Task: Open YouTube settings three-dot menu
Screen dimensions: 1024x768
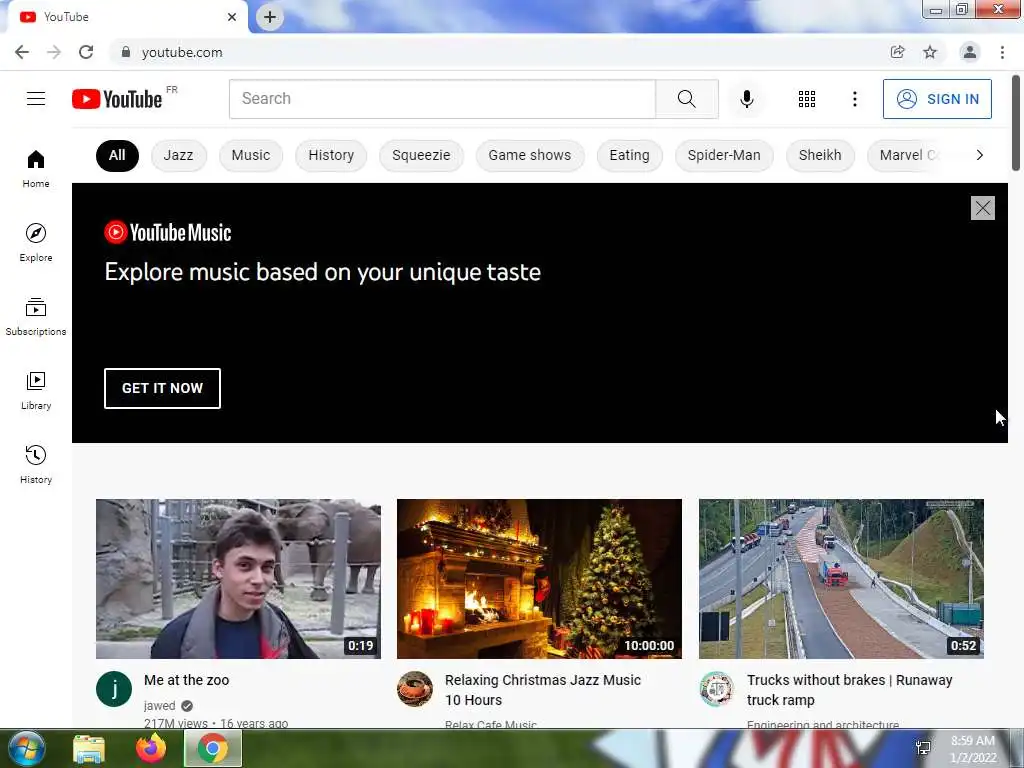Action: (x=854, y=99)
